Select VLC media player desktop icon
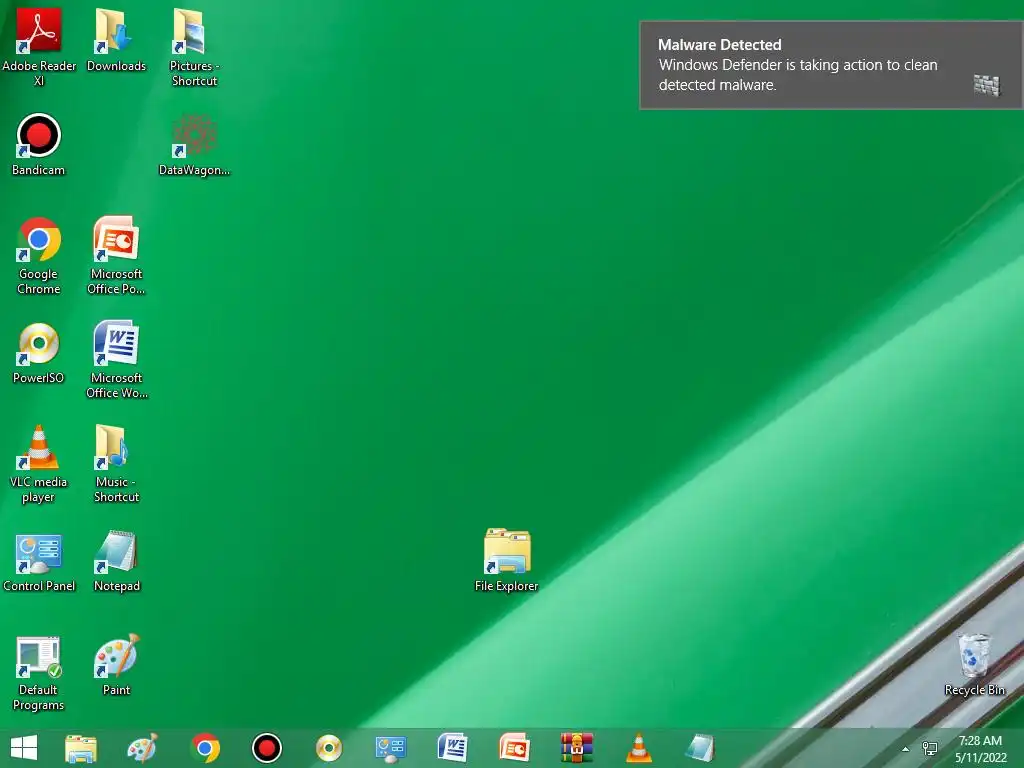The height and width of the screenshot is (768, 1024). 39,464
